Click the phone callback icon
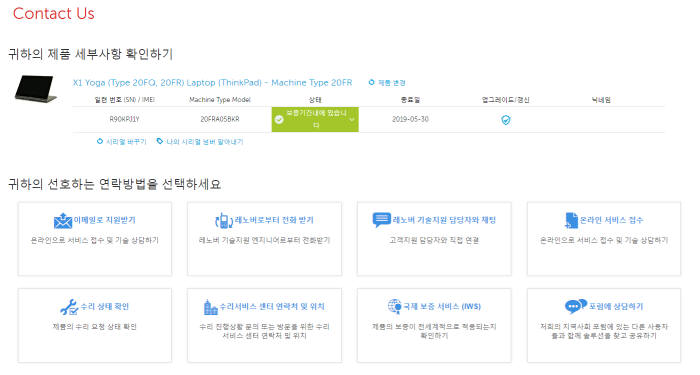This screenshot has width=700, height=375. point(224,221)
